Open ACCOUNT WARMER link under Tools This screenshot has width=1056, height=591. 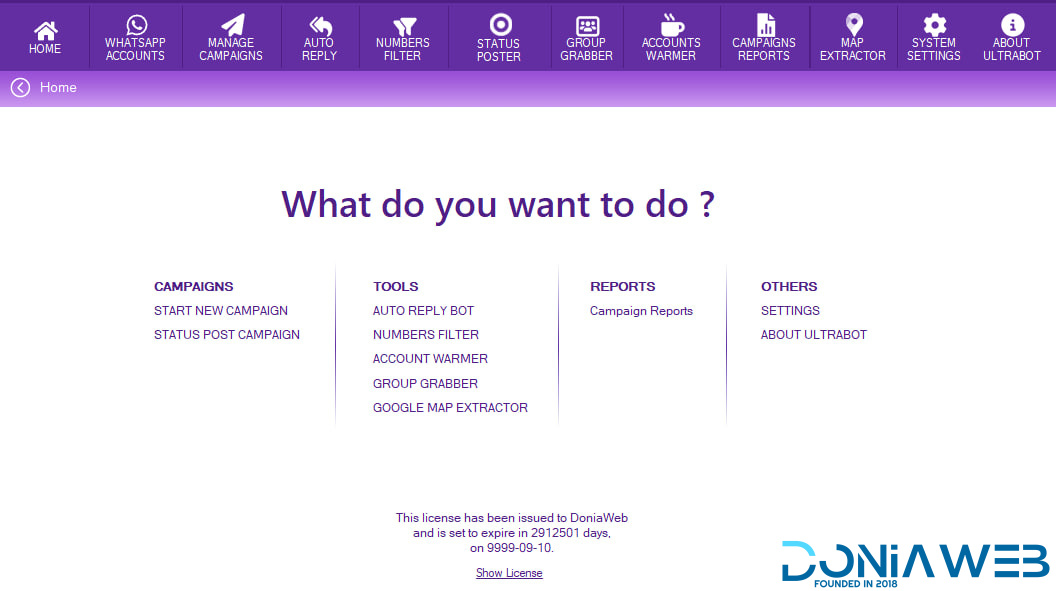[430, 359]
